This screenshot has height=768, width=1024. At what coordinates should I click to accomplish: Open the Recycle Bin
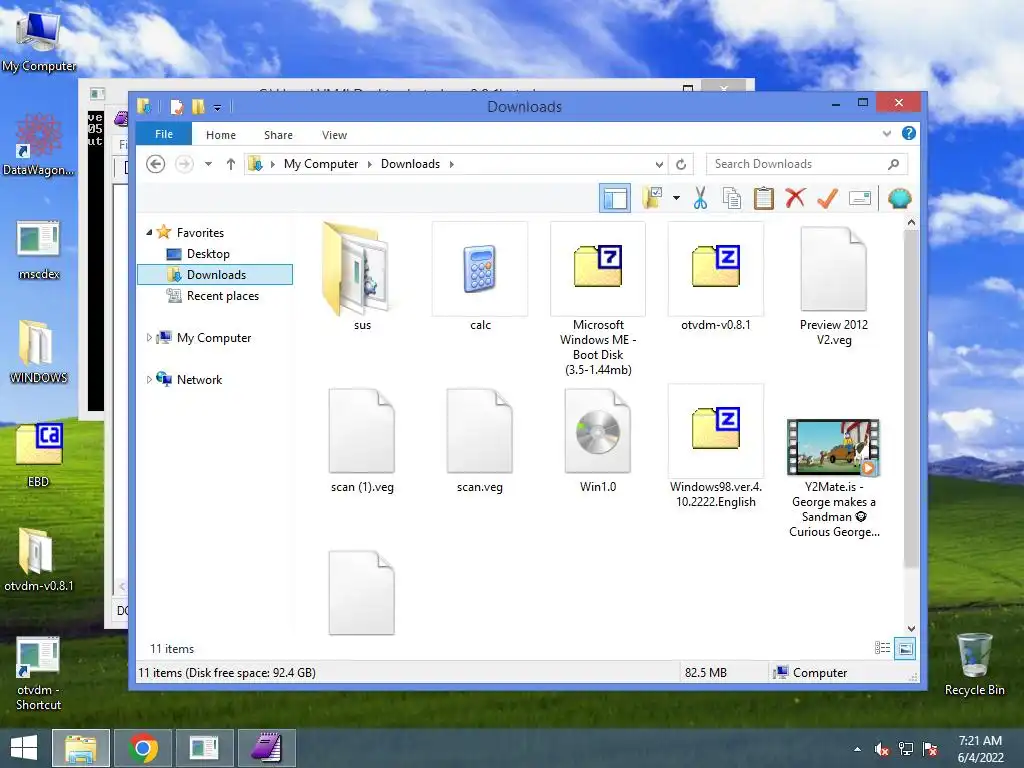974,664
